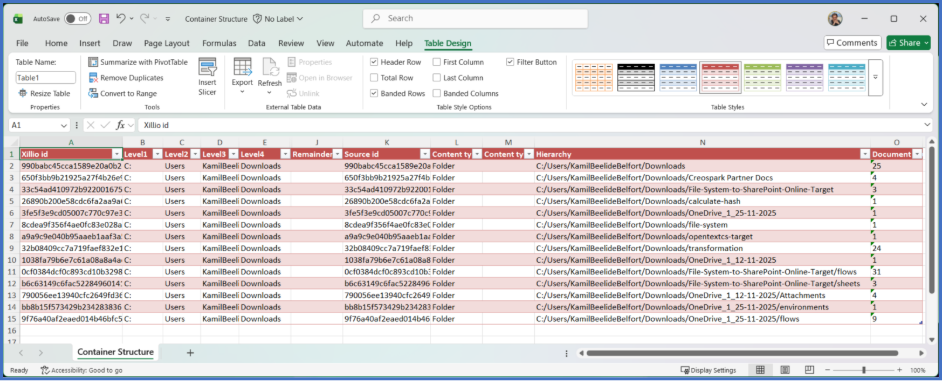Select the green table style
Image resolution: width=942 pixels, height=381 pixels.
click(x=762, y=77)
